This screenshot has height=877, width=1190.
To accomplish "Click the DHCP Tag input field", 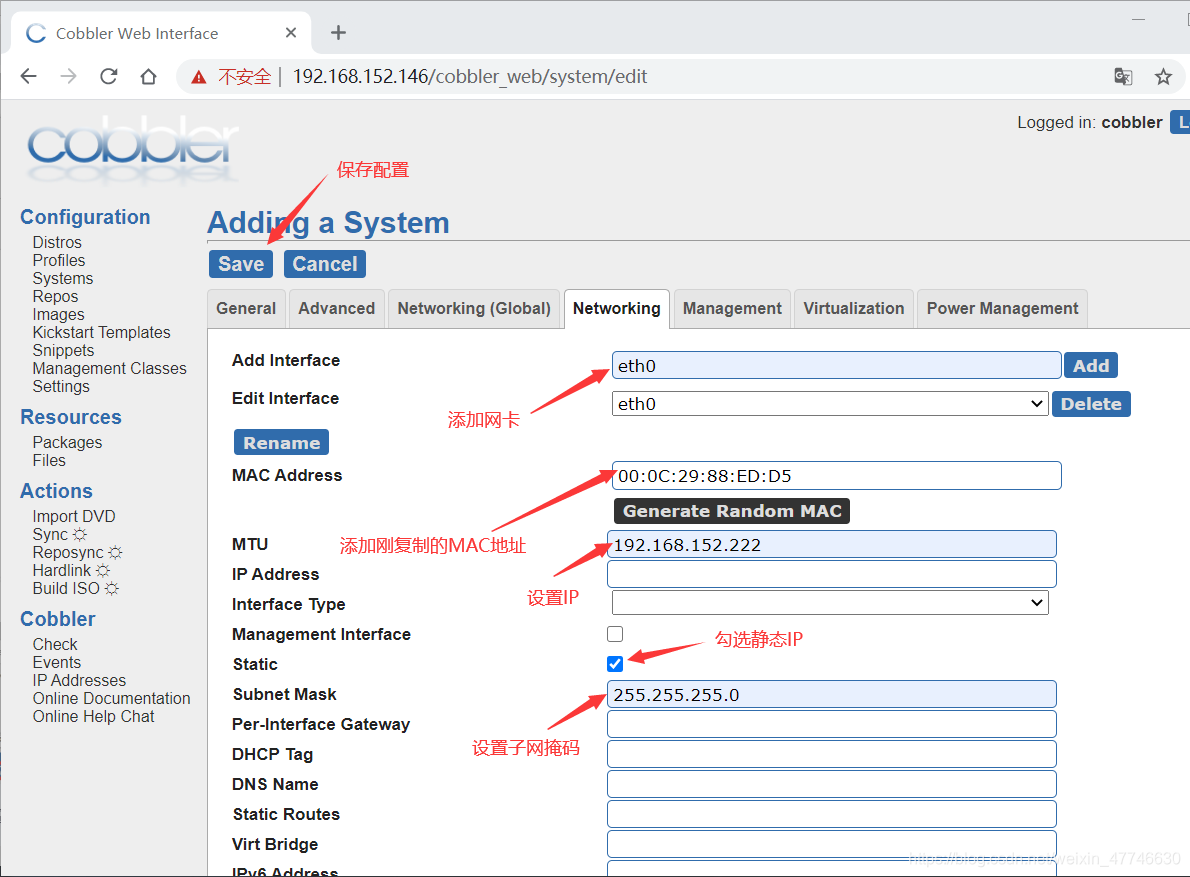I will [x=832, y=754].
